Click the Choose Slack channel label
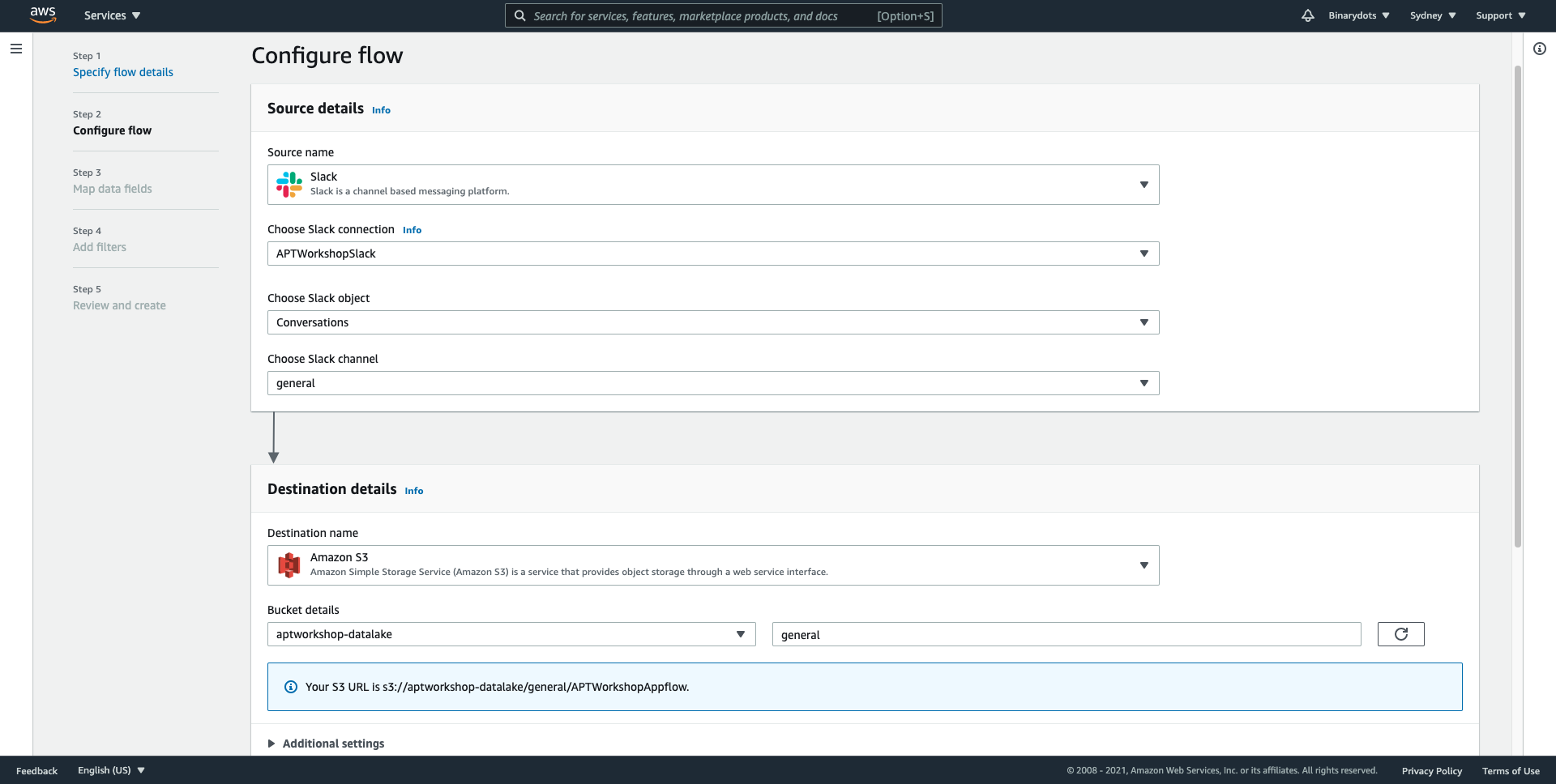The image size is (1556, 784). coord(323,359)
